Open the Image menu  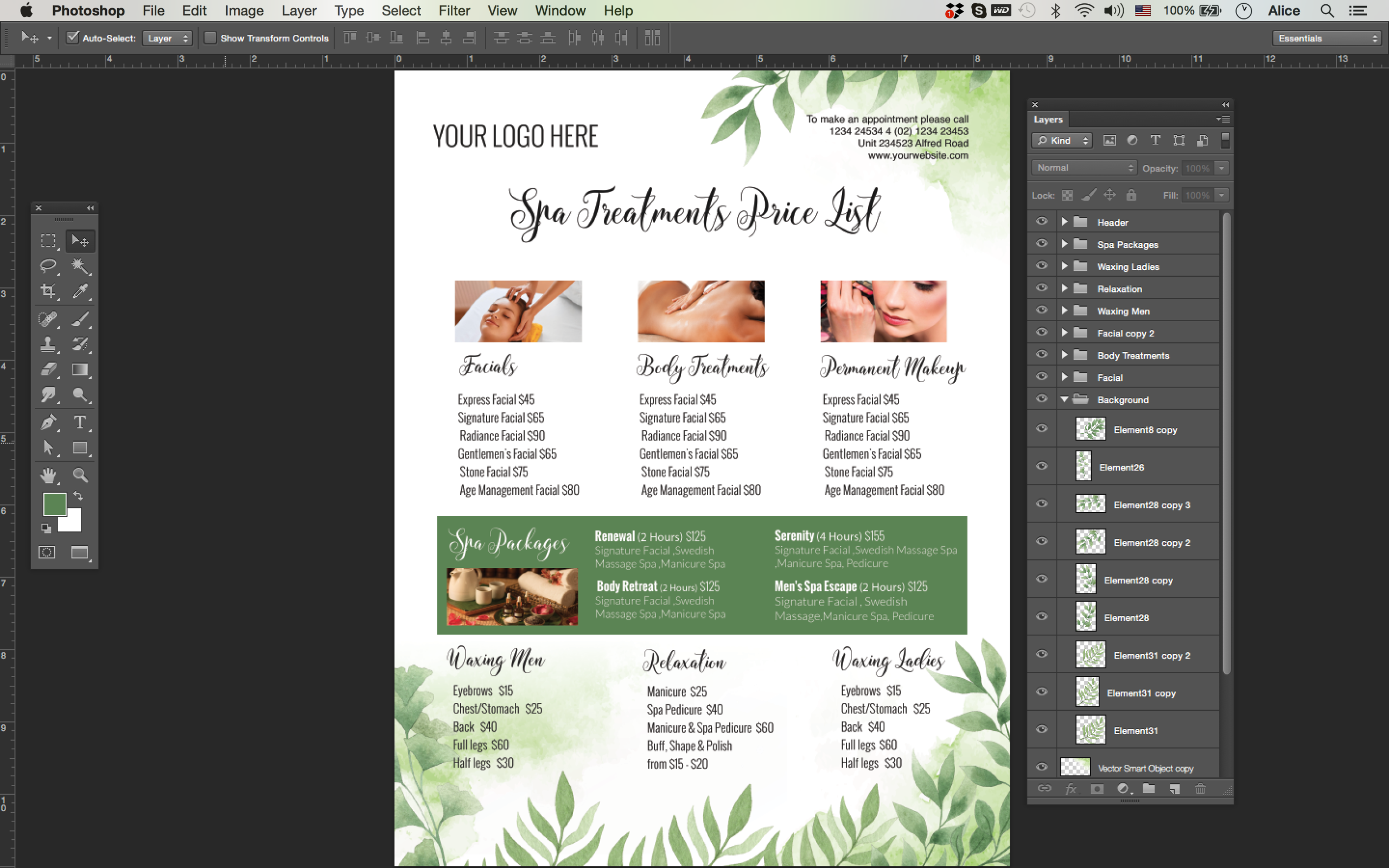(244, 10)
